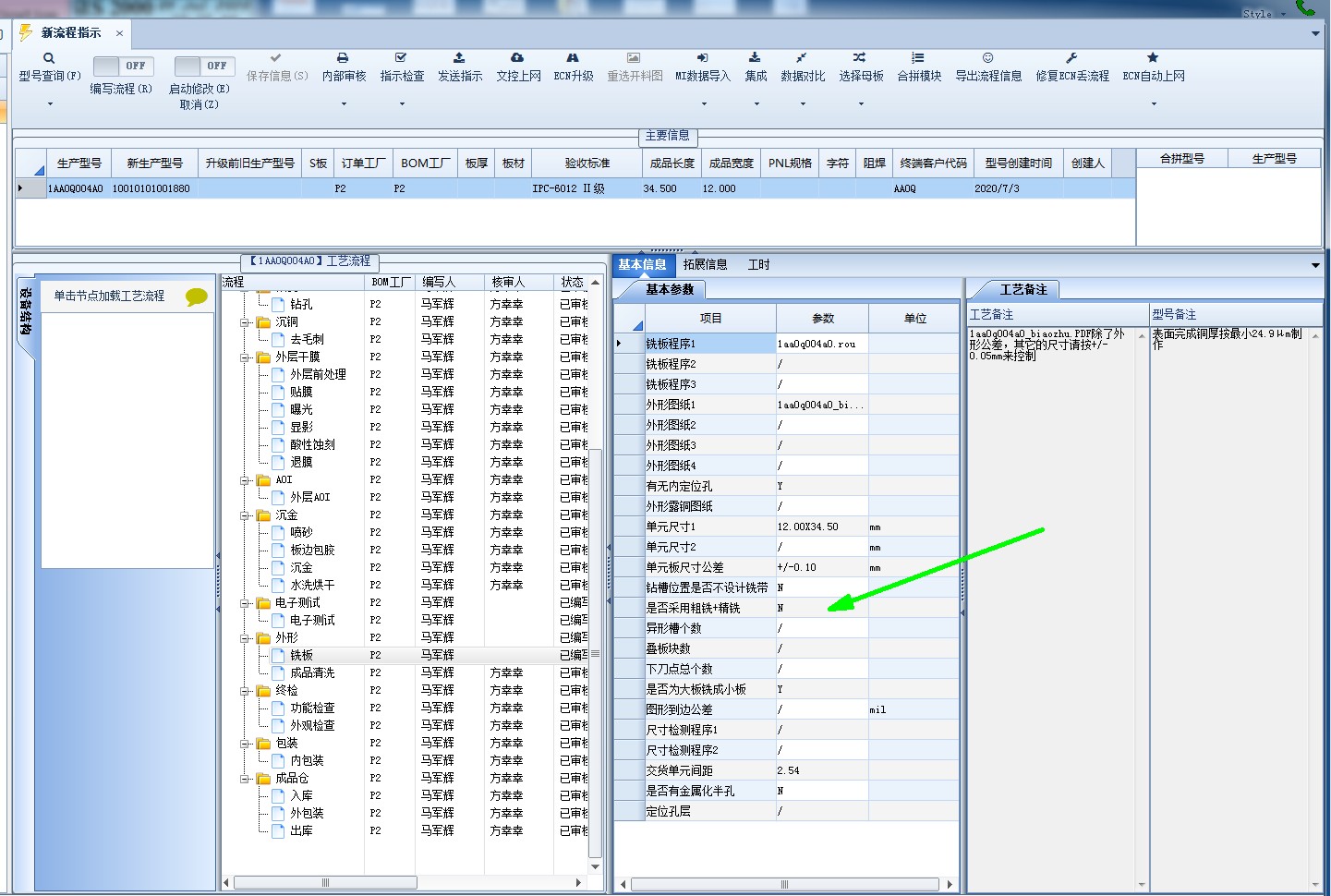This screenshot has height=896, width=1331.
Task: Select the 1AA0Q004A0 production model row
Action: click(575, 189)
